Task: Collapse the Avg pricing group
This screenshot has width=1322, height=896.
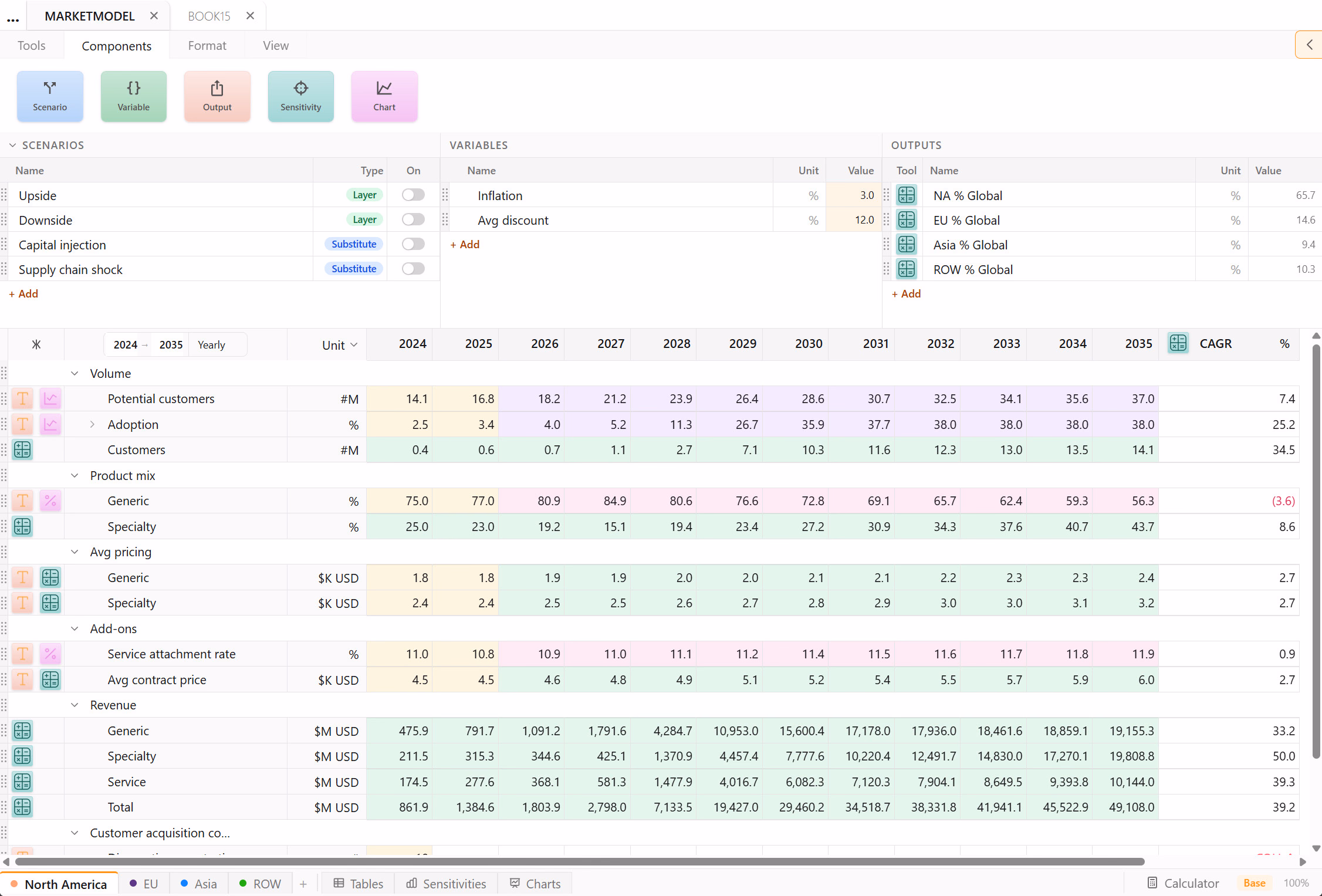Action: [75, 552]
